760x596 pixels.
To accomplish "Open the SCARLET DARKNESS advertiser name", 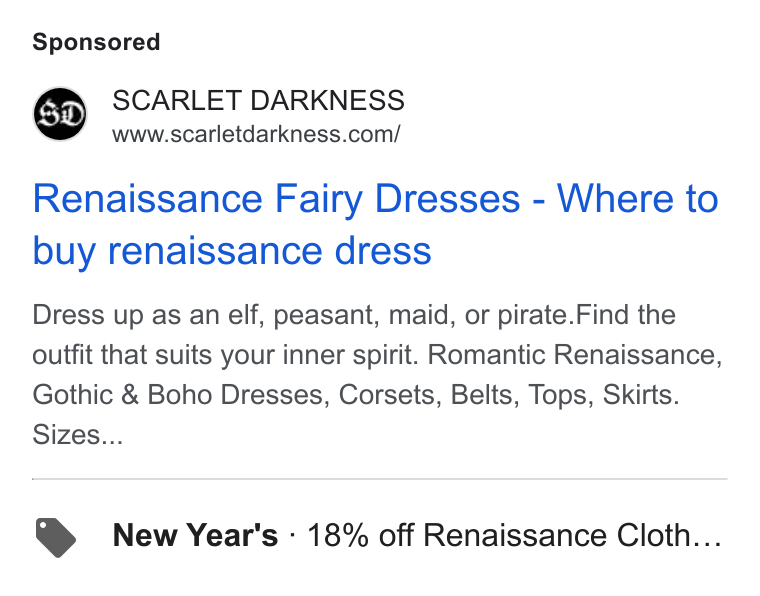I will point(258,100).
